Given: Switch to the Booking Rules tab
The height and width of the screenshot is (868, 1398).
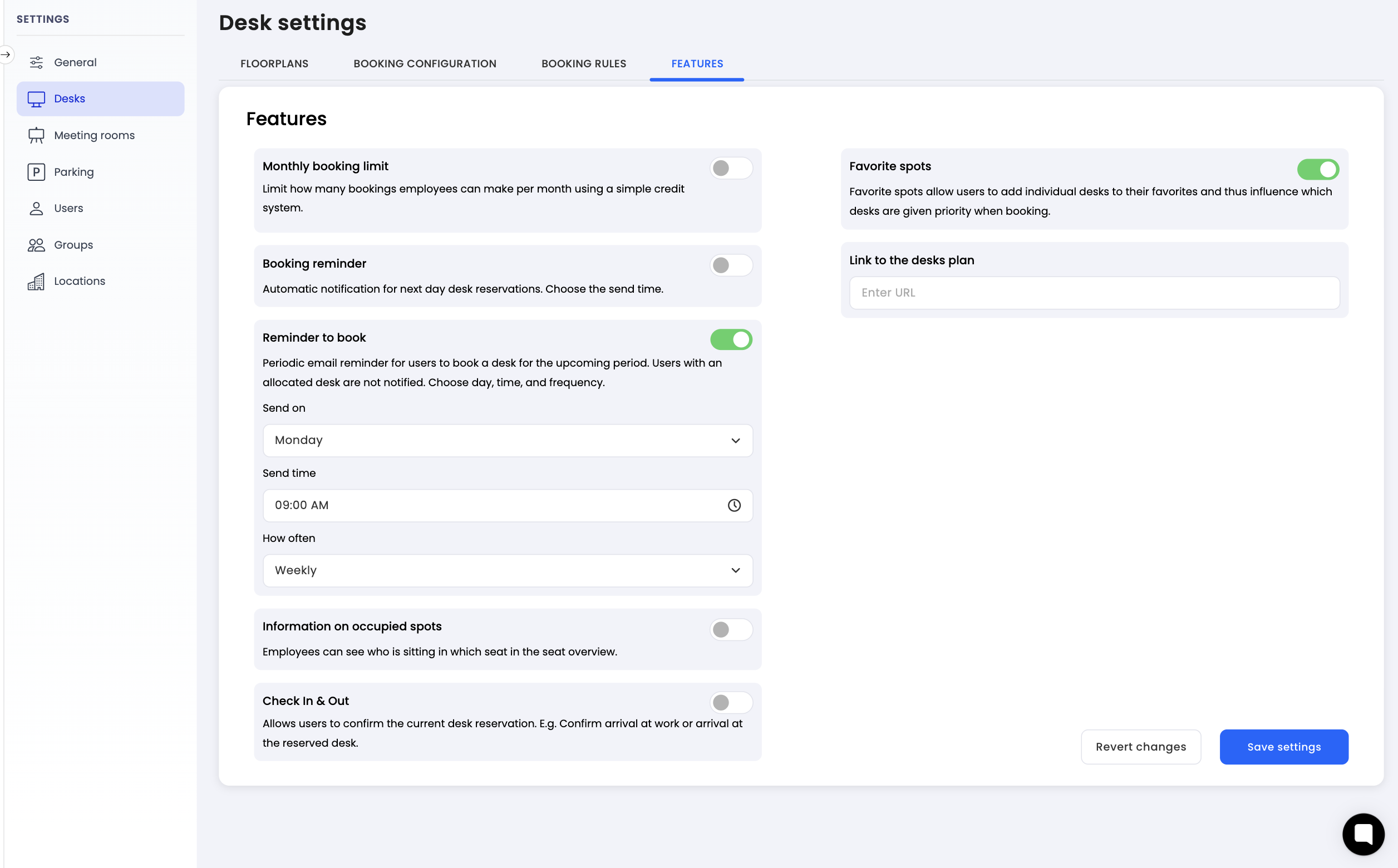Looking at the screenshot, I should tap(583, 64).
